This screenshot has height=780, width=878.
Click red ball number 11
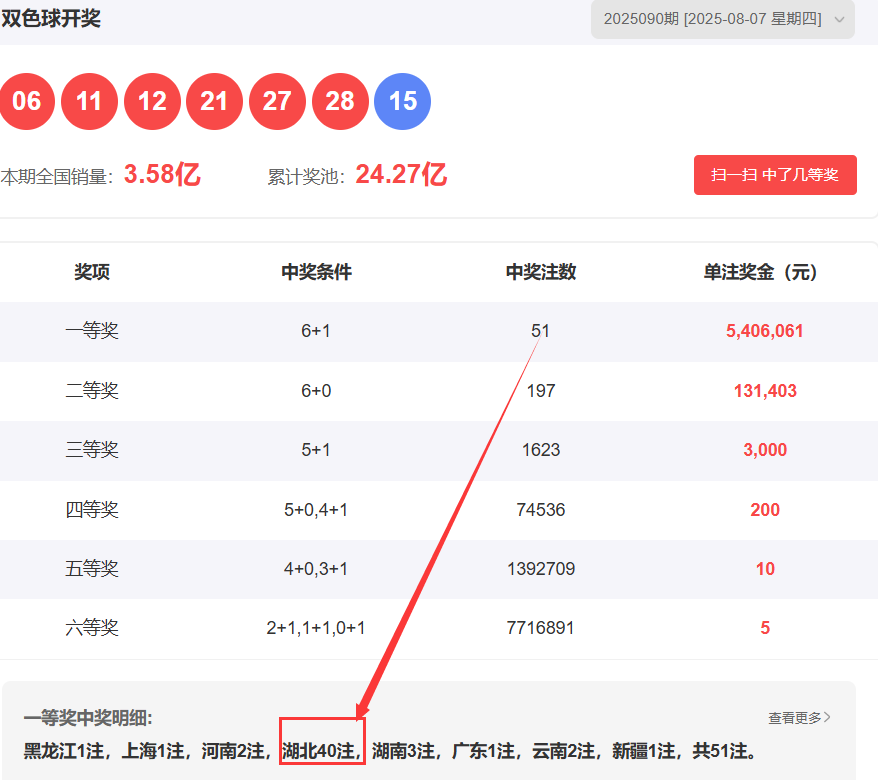89,101
